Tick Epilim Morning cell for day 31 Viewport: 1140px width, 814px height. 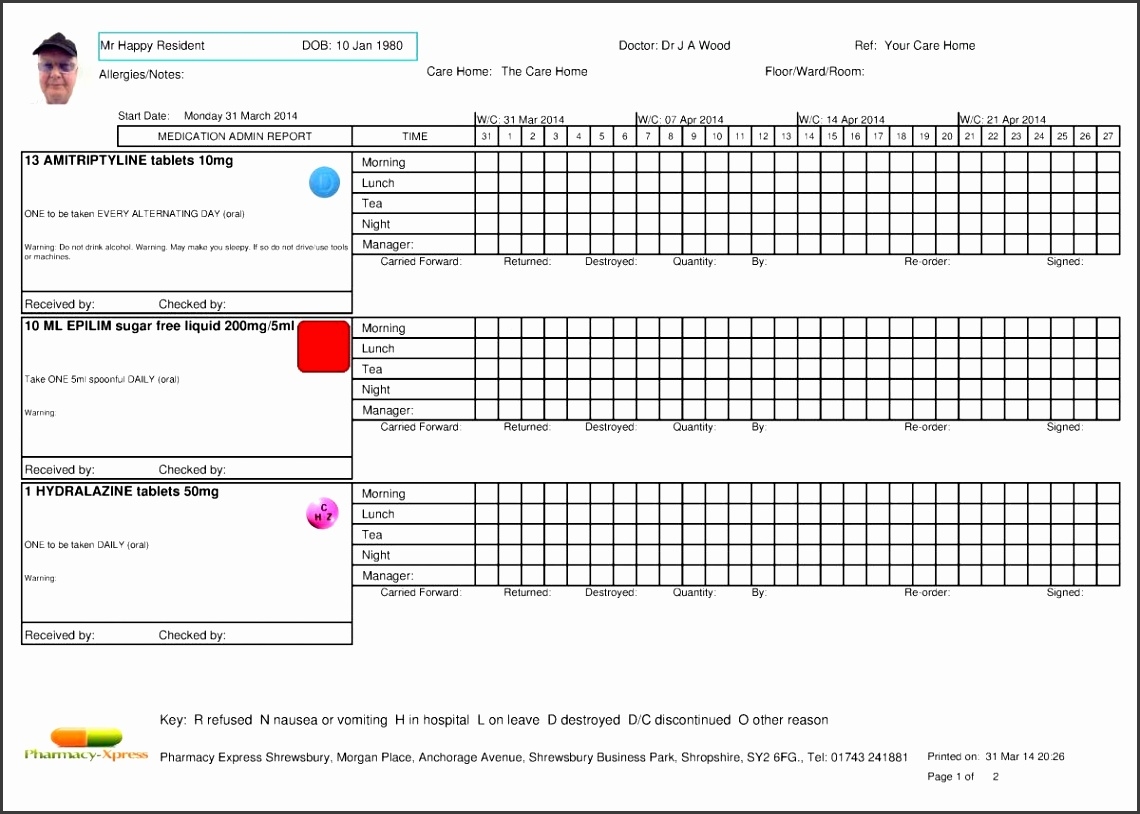486,328
